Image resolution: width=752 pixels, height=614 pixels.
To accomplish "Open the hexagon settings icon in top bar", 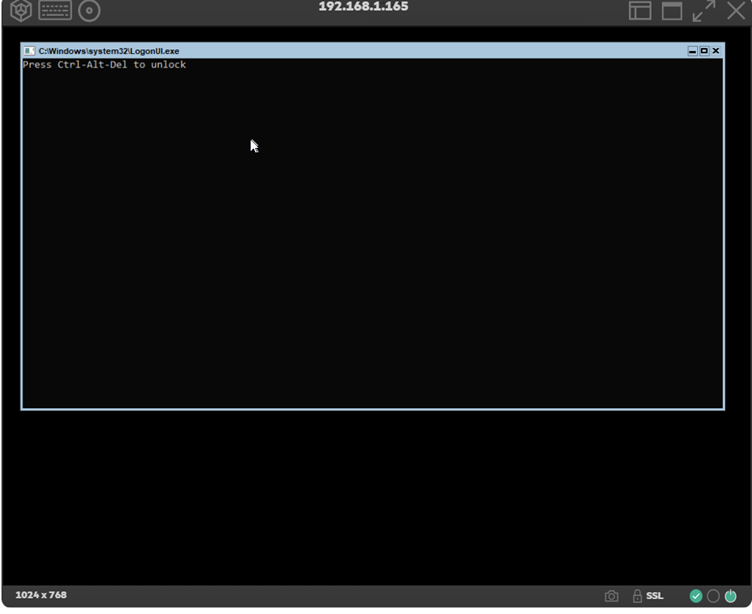I will pos(21,11).
